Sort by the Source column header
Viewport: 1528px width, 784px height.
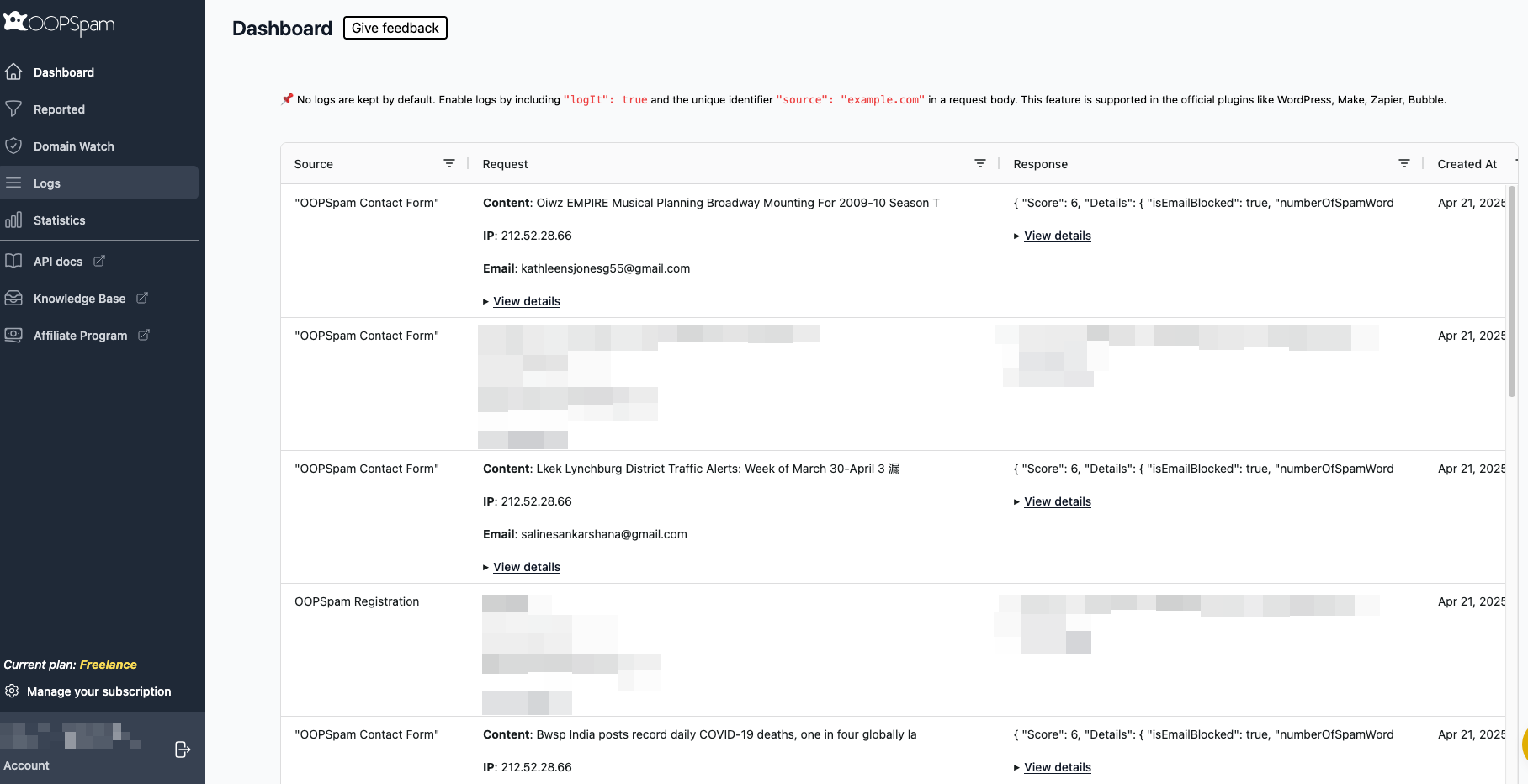[x=314, y=164]
